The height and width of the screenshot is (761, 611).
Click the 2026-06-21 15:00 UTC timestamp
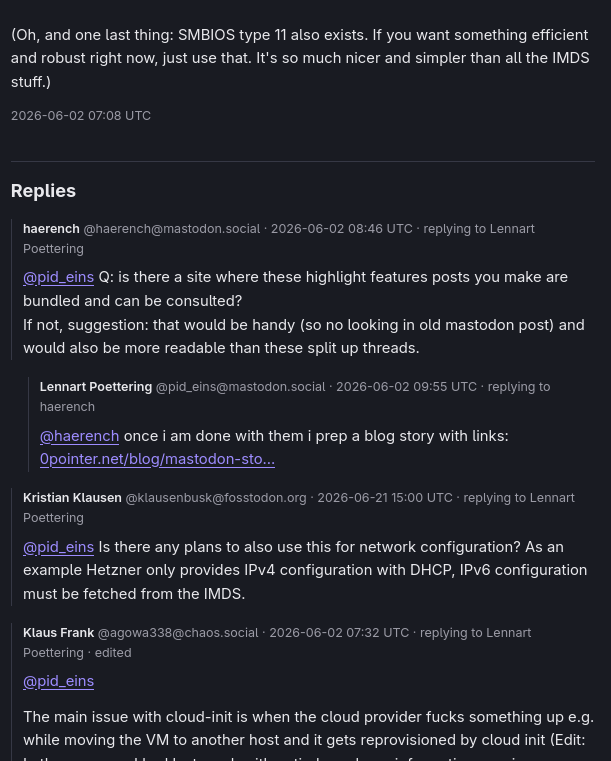[x=385, y=498]
